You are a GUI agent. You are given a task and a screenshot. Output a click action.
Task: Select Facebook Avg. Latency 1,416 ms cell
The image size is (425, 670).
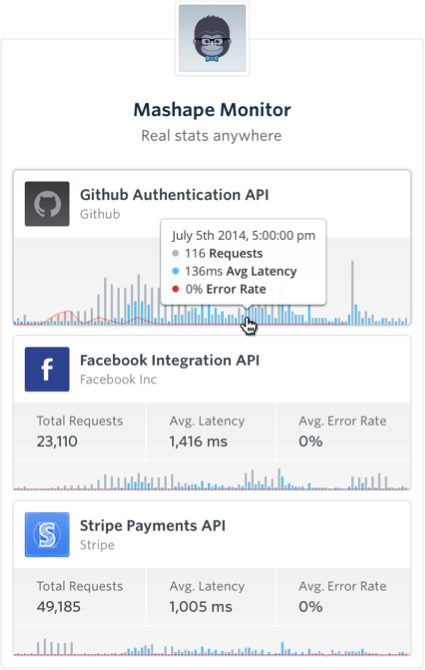point(211,432)
